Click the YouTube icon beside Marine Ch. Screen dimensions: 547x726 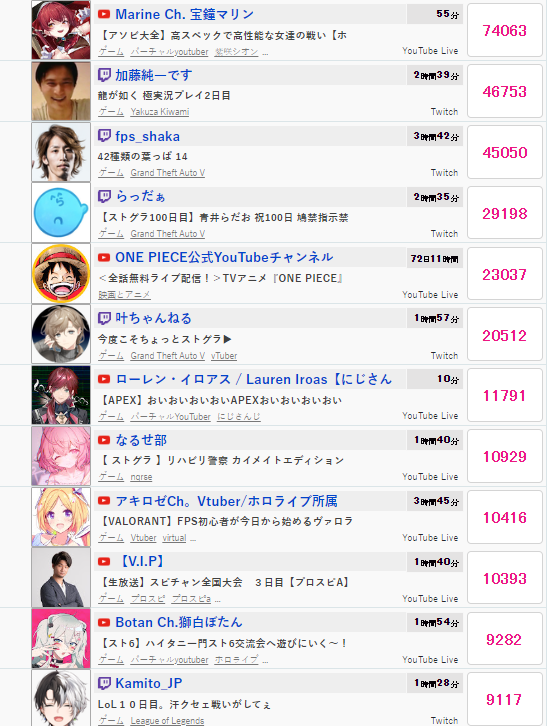(104, 14)
